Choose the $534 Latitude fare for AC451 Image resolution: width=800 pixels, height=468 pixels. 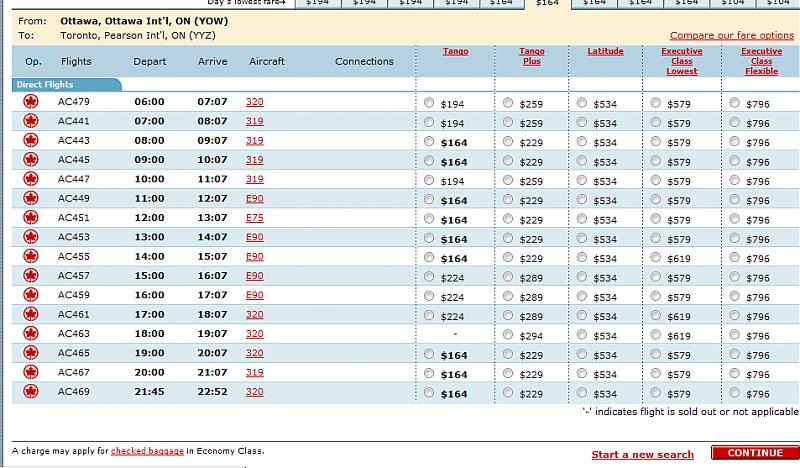pos(584,220)
